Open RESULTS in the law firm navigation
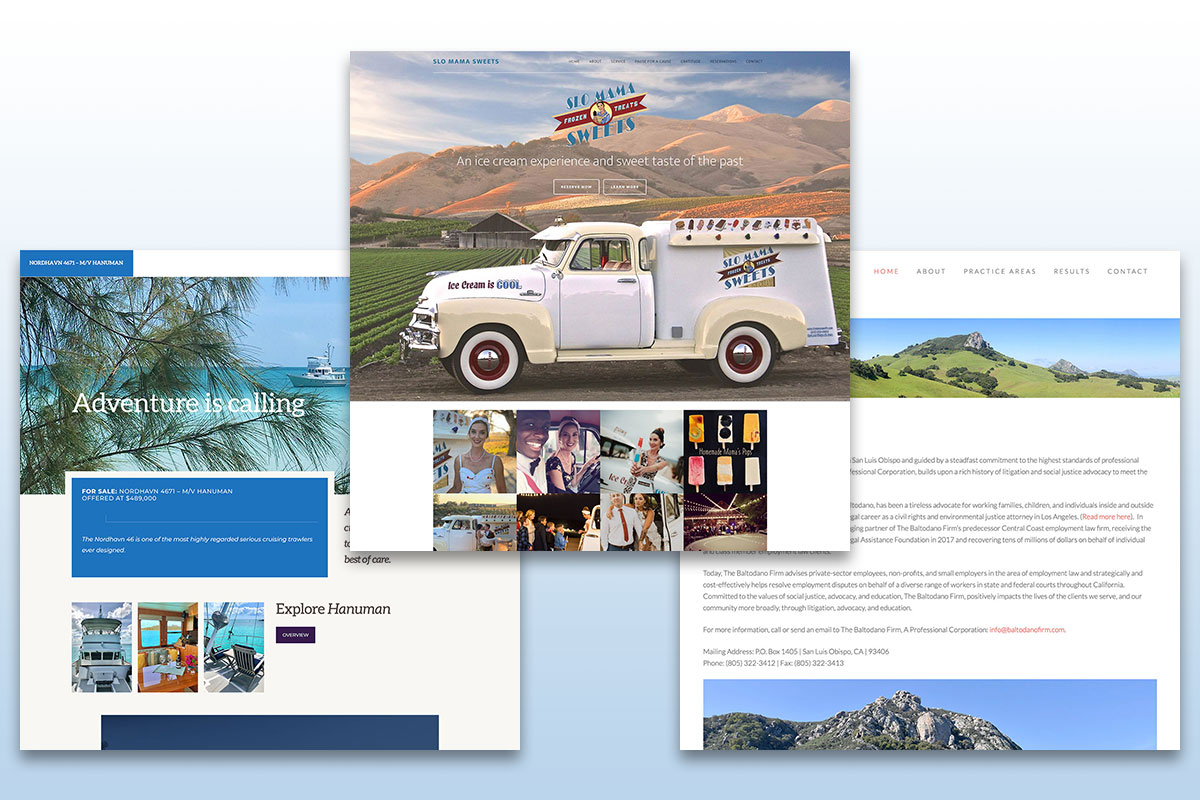This screenshot has height=800, width=1200. (x=1072, y=271)
